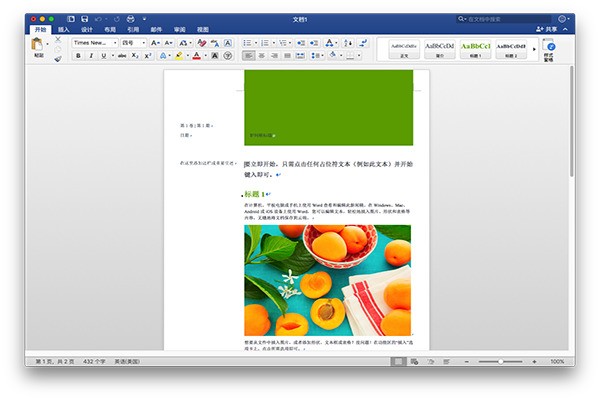This screenshot has width=600, height=400.
Task: Open the Styles Pane (样式窗格)
Action: click(551, 50)
